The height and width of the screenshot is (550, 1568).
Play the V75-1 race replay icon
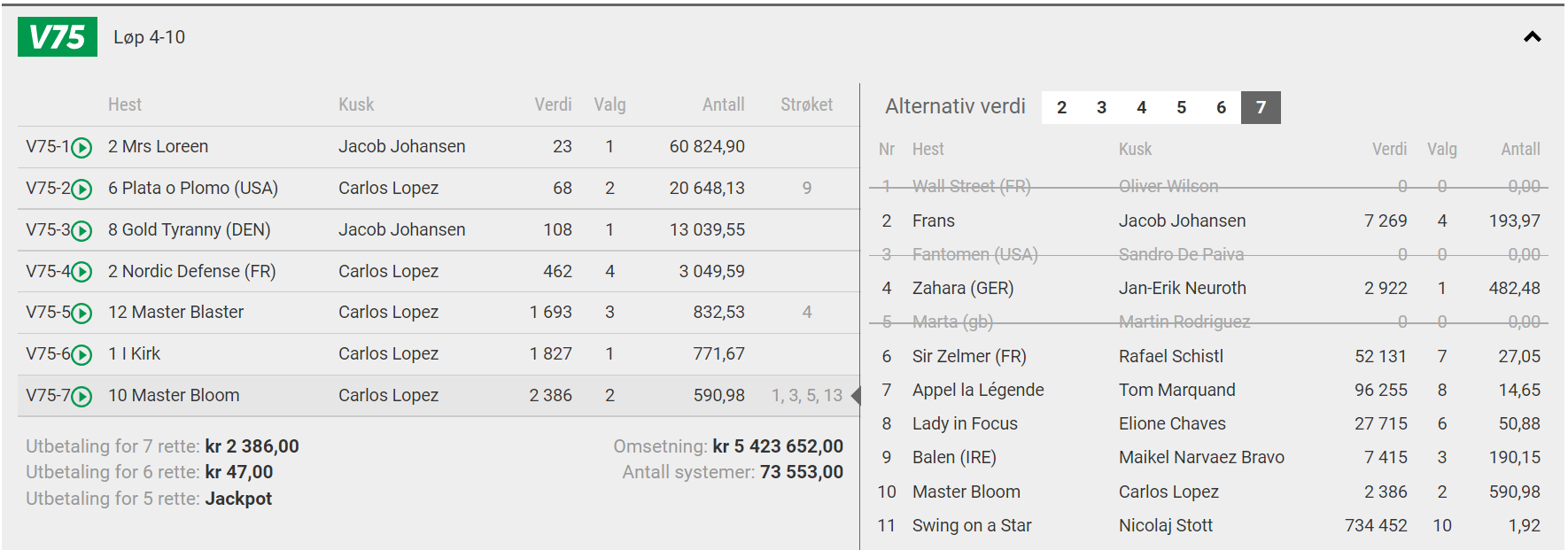click(x=82, y=148)
